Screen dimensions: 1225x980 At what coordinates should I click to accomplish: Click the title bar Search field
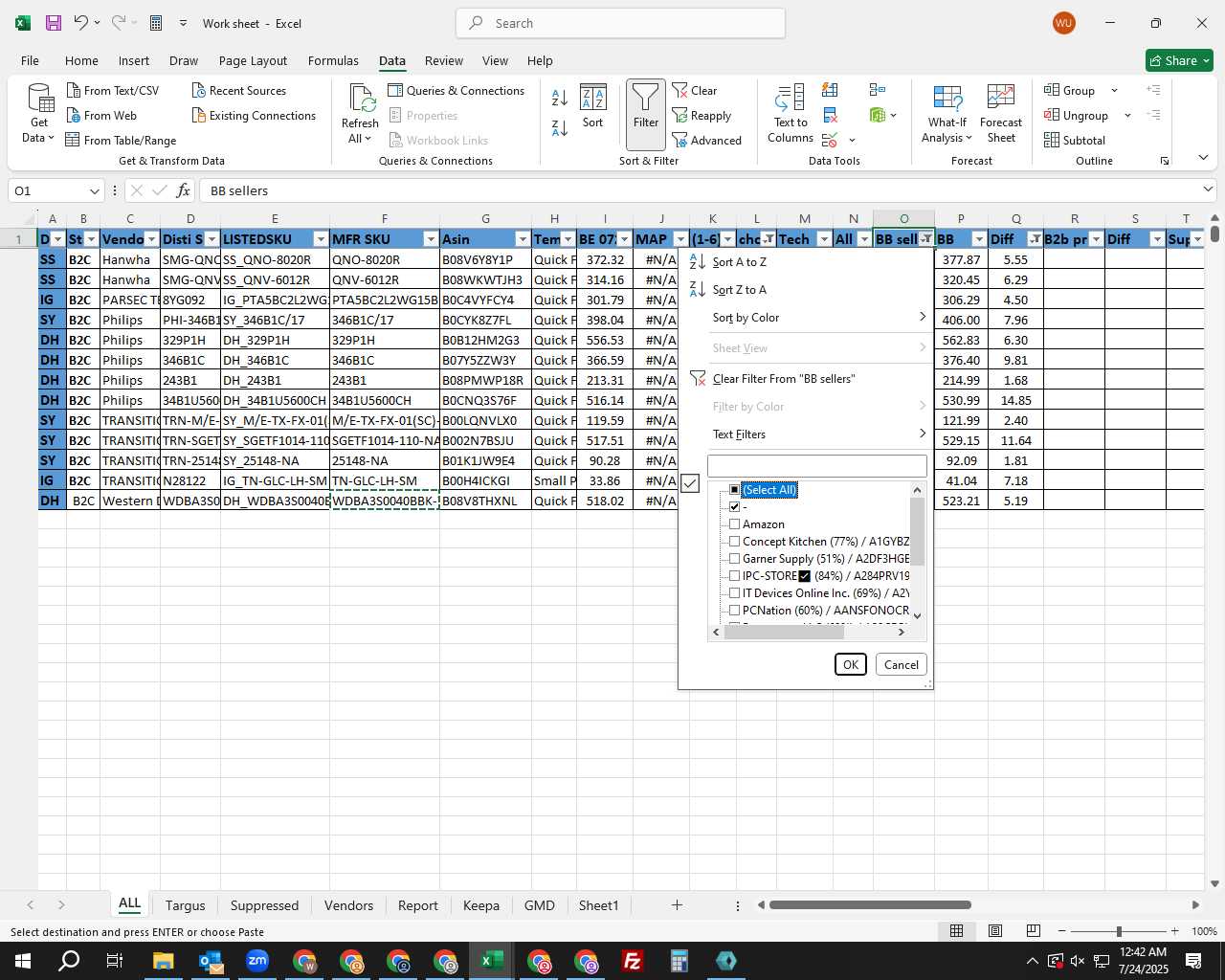[x=620, y=23]
